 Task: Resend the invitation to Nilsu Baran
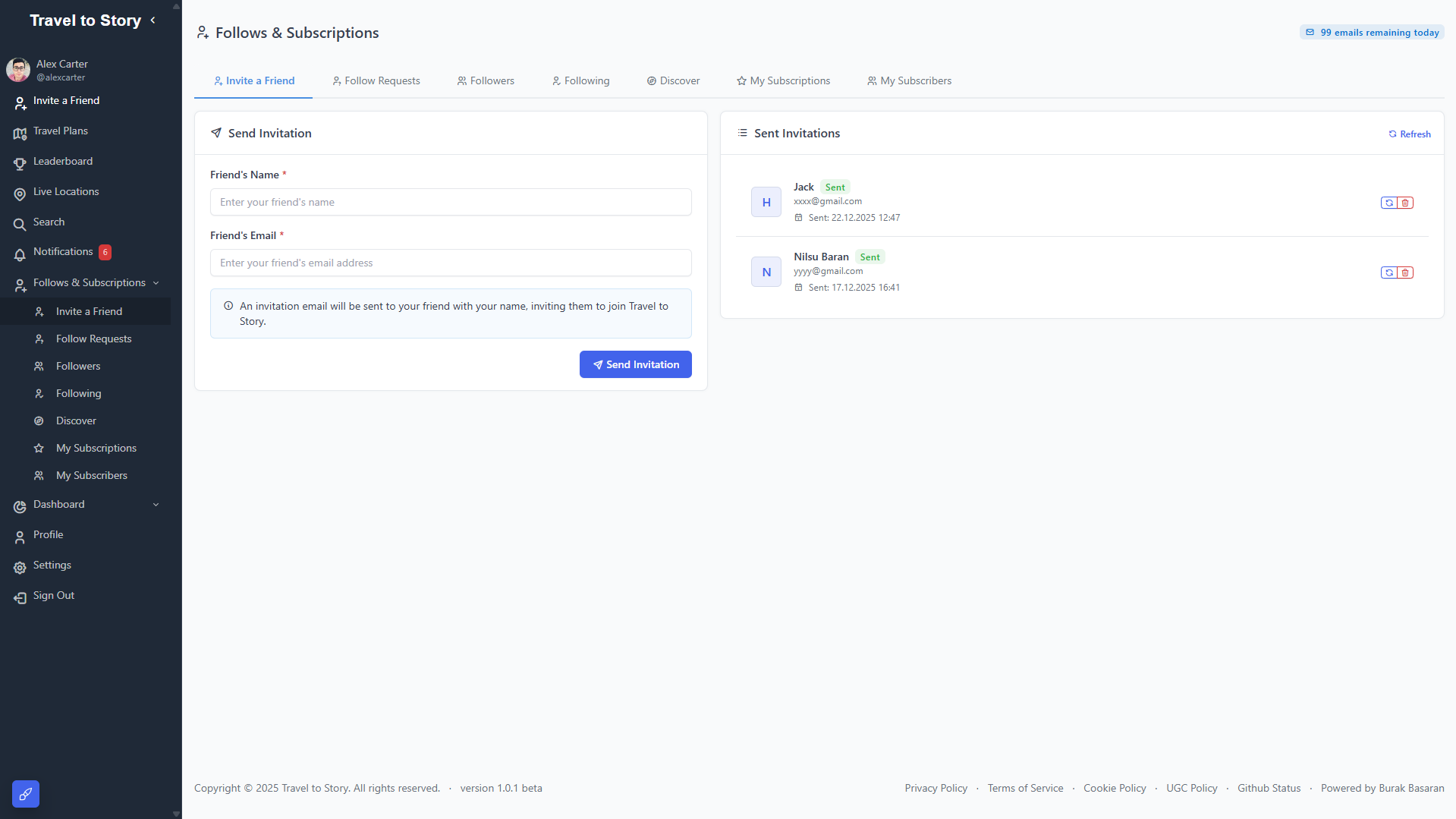pos(1388,272)
